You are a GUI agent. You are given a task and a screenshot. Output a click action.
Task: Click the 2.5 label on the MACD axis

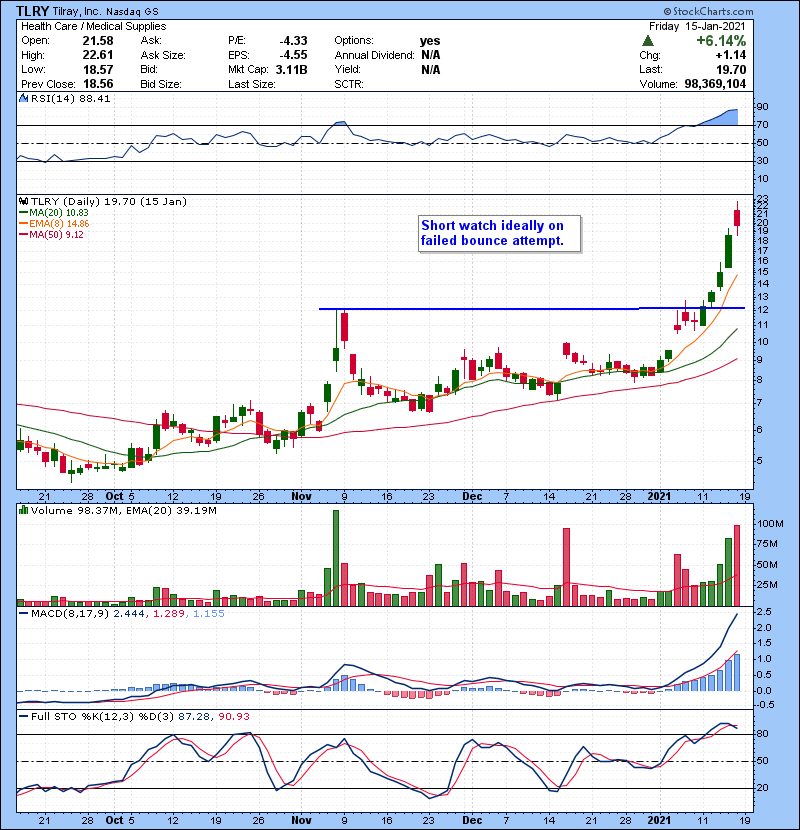pos(765,612)
